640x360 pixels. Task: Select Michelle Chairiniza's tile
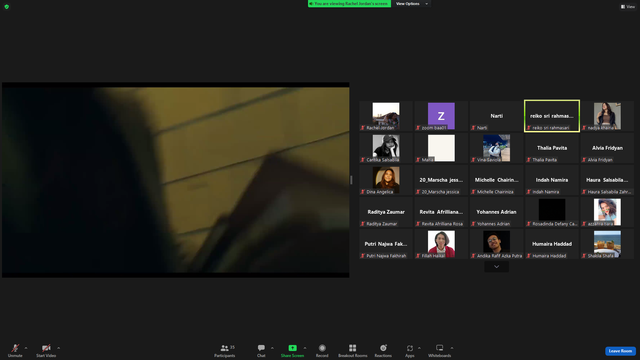coord(496,180)
